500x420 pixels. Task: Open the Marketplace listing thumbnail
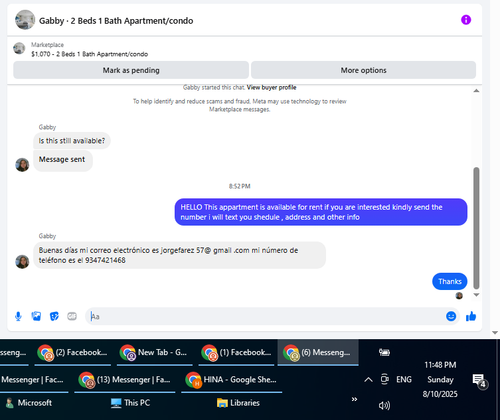coord(19,48)
